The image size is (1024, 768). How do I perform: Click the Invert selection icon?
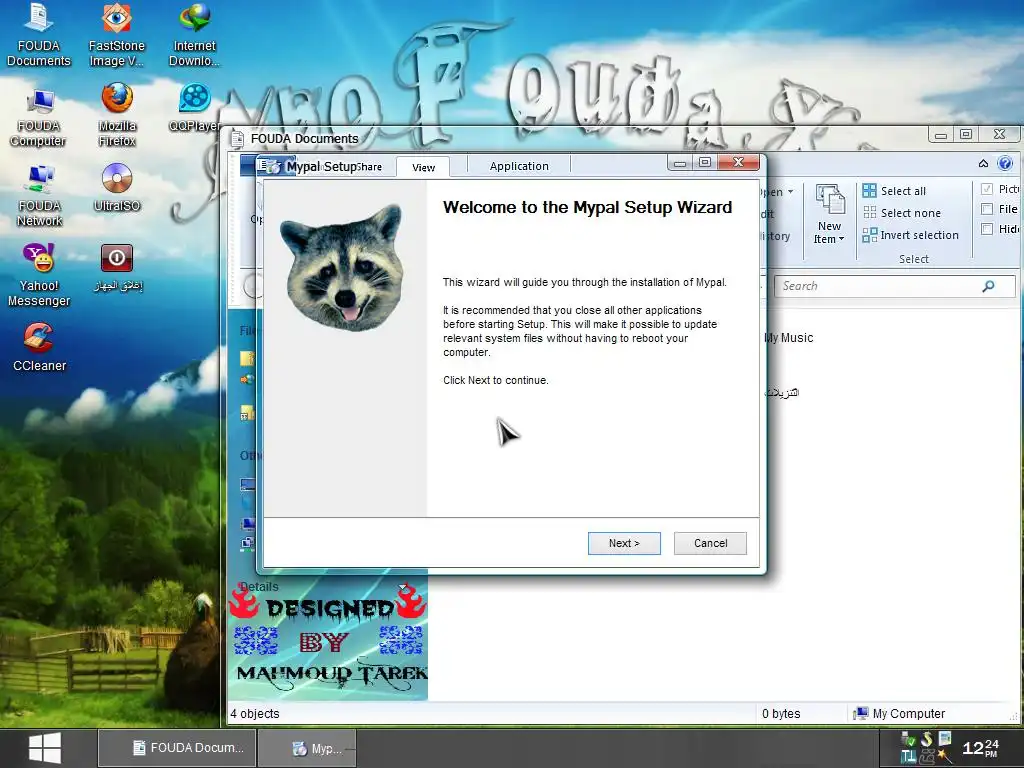point(869,235)
